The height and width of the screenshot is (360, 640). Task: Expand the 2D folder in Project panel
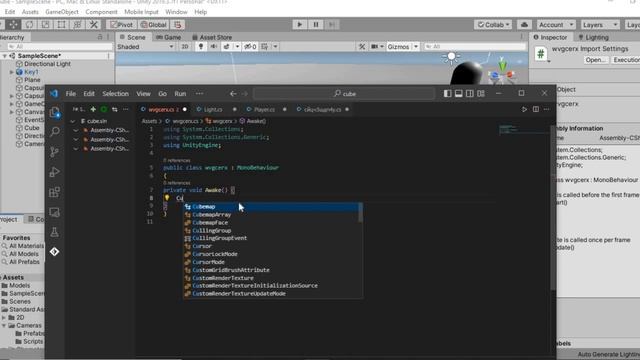(x=4, y=318)
